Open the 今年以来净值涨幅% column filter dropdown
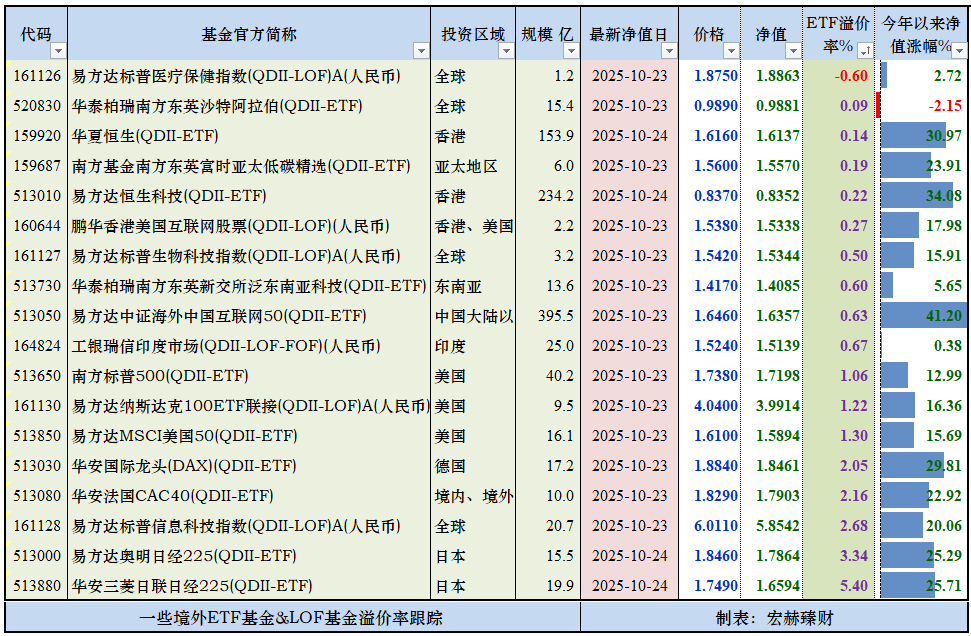Image resolution: width=971 pixels, height=636 pixels. tap(960, 51)
